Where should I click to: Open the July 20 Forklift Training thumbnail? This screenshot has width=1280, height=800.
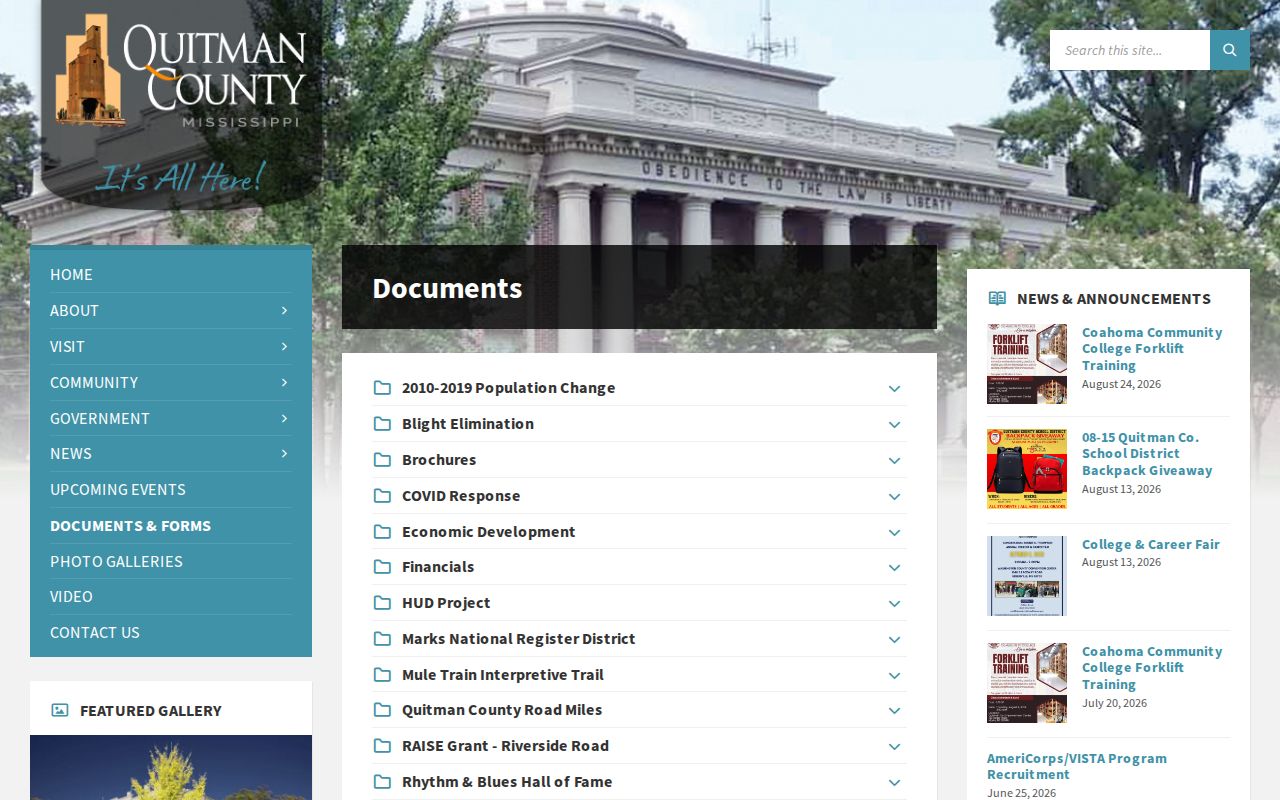tap(1027, 683)
